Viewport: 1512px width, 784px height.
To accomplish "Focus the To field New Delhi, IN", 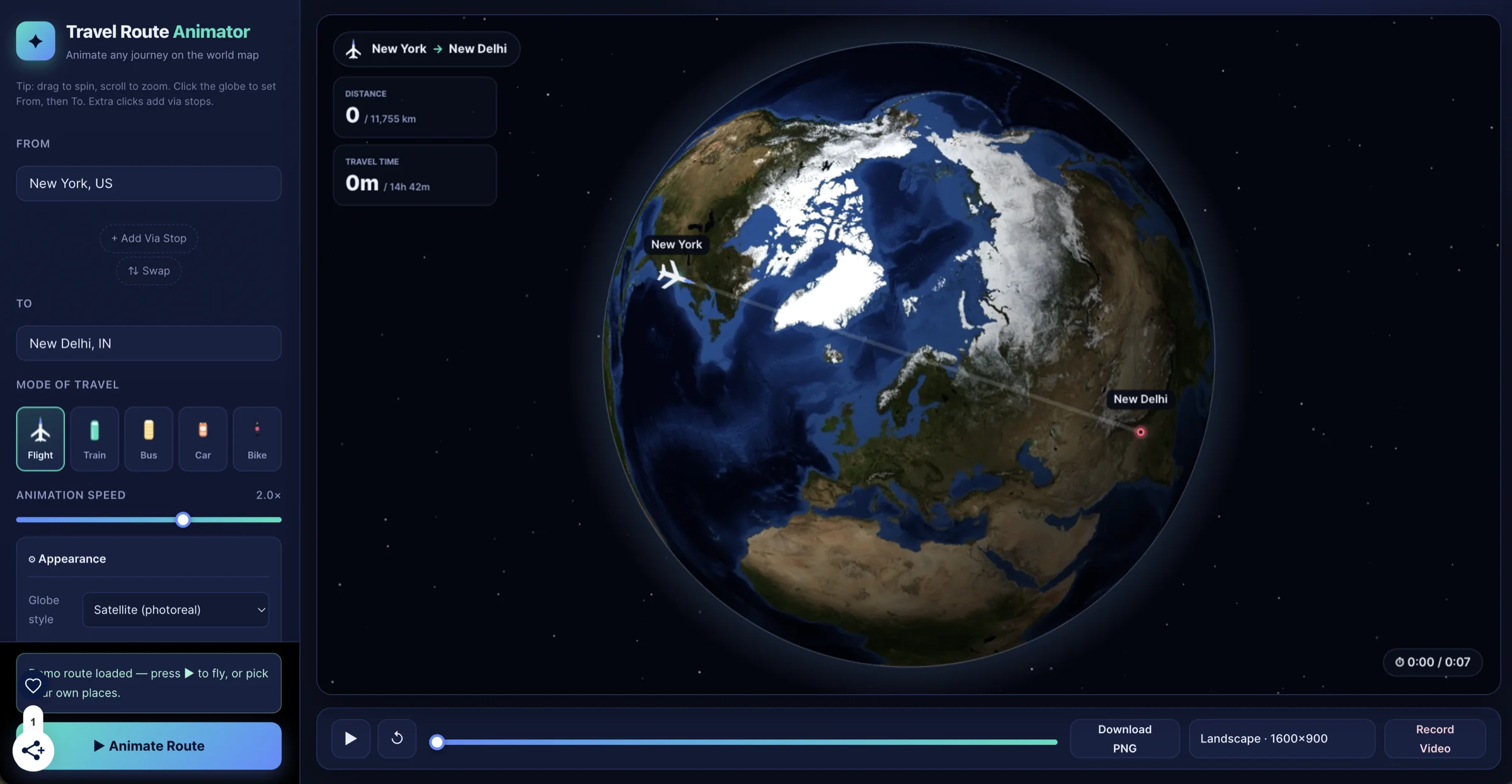I will point(149,343).
